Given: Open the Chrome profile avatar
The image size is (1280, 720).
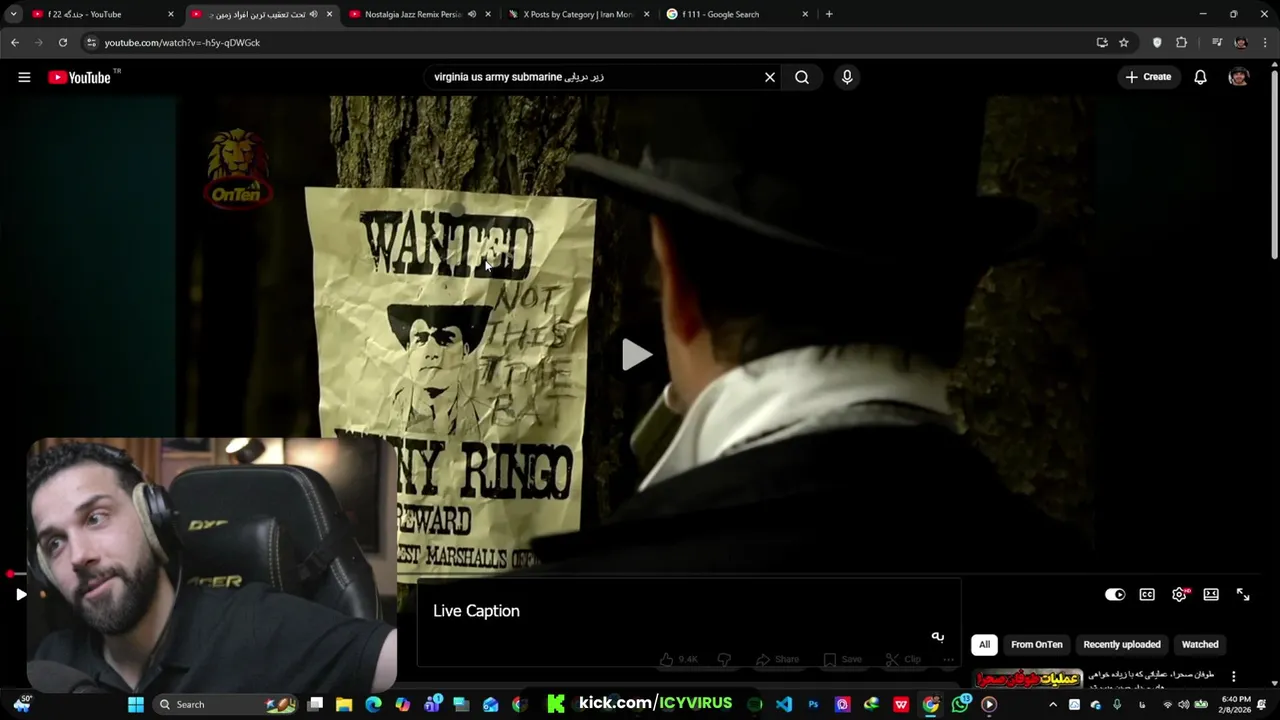Looking at the screenshot, I should tap(1241, 42).
